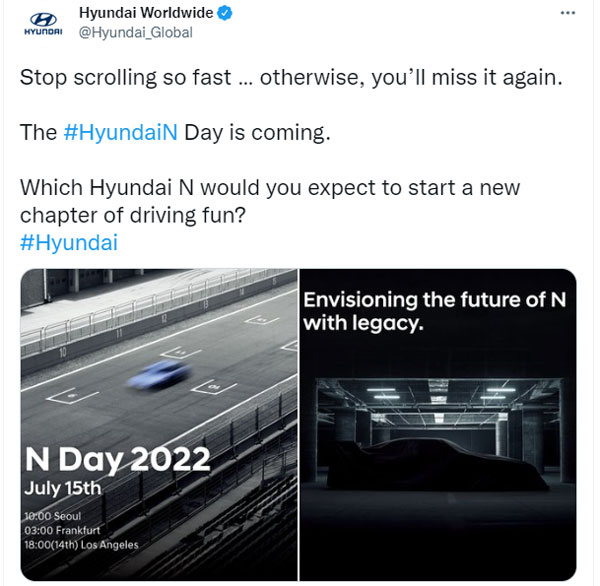Viewport: 600px width, 586px height.
Task: Click the blue verified badge
Action: coord(227,14)
